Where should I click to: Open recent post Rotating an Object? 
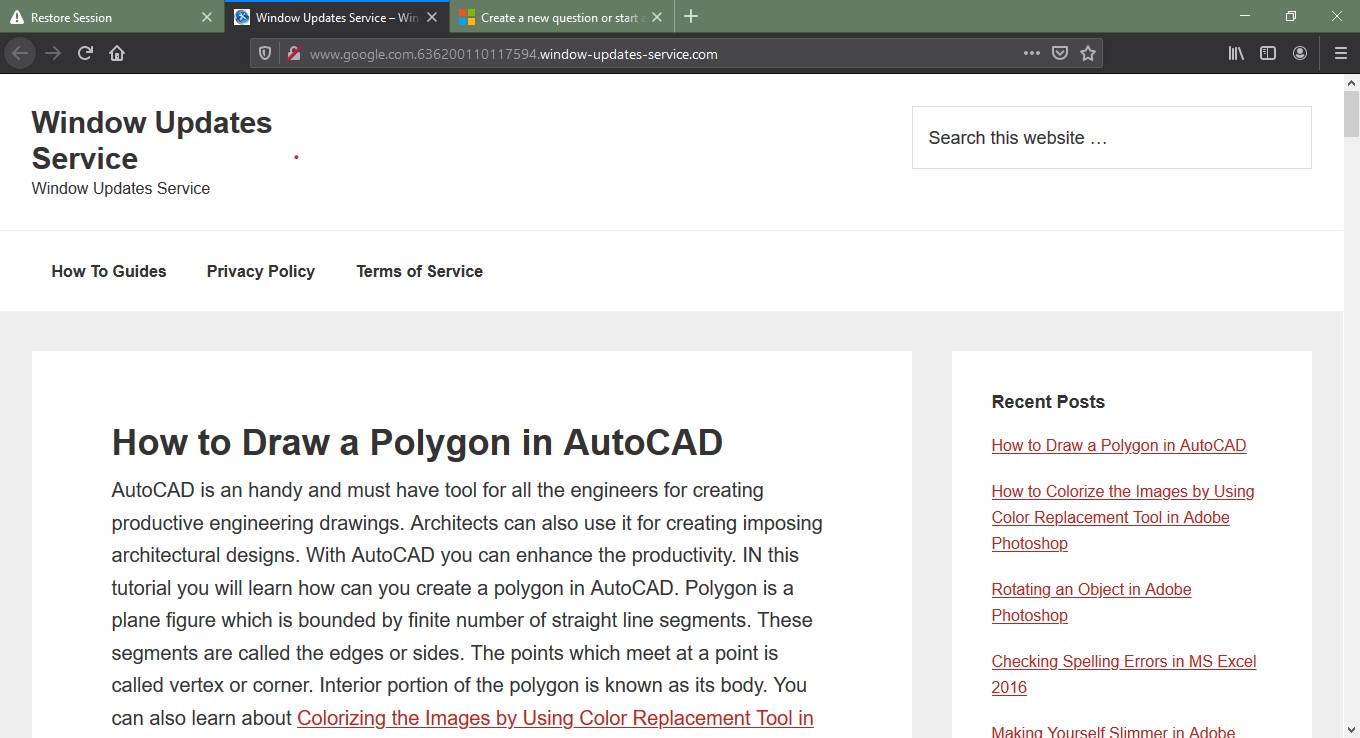pyautogui.click(x=1091, y=602)
